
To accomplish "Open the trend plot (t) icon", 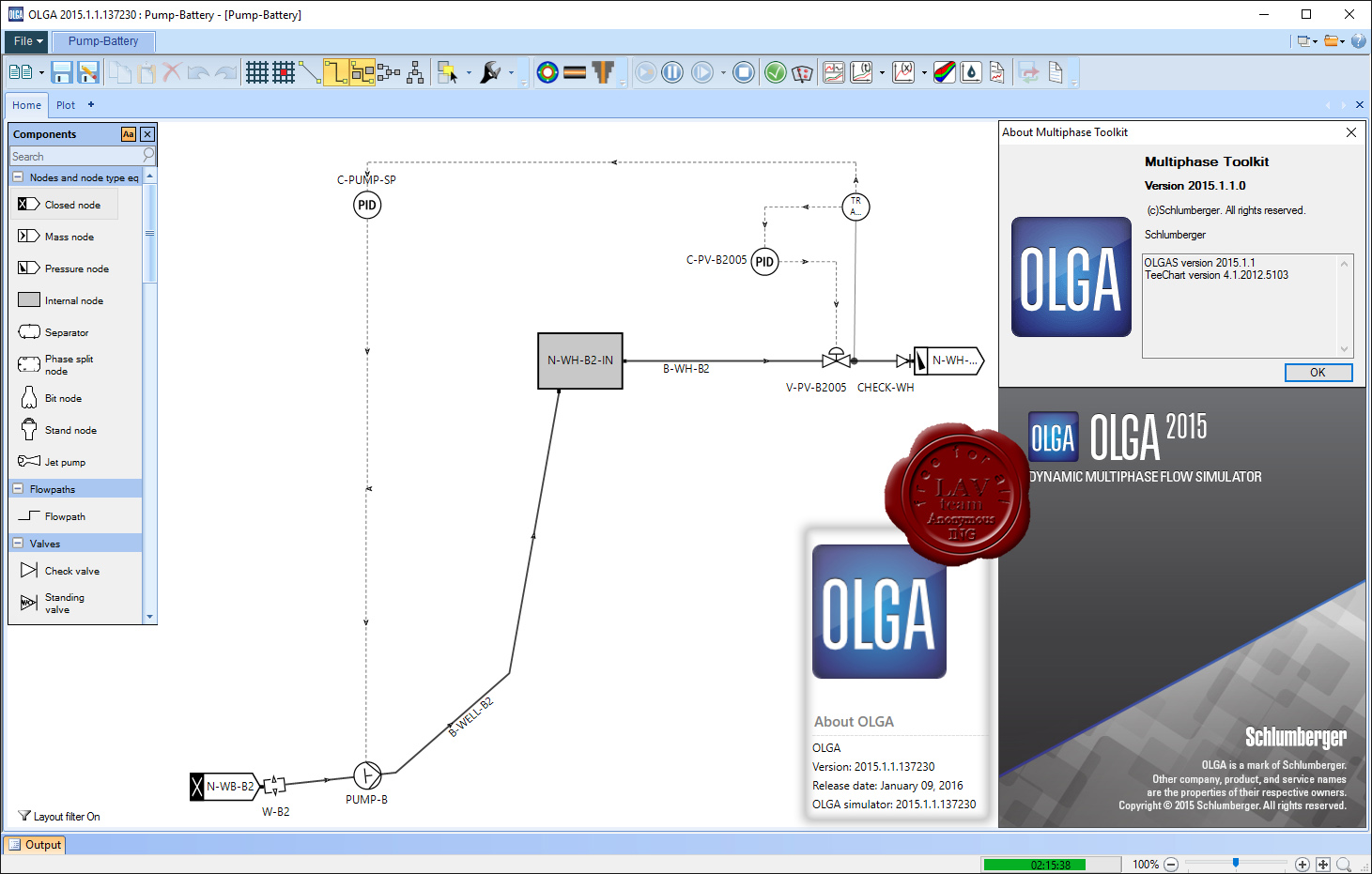I will click(x=861, y=72).
